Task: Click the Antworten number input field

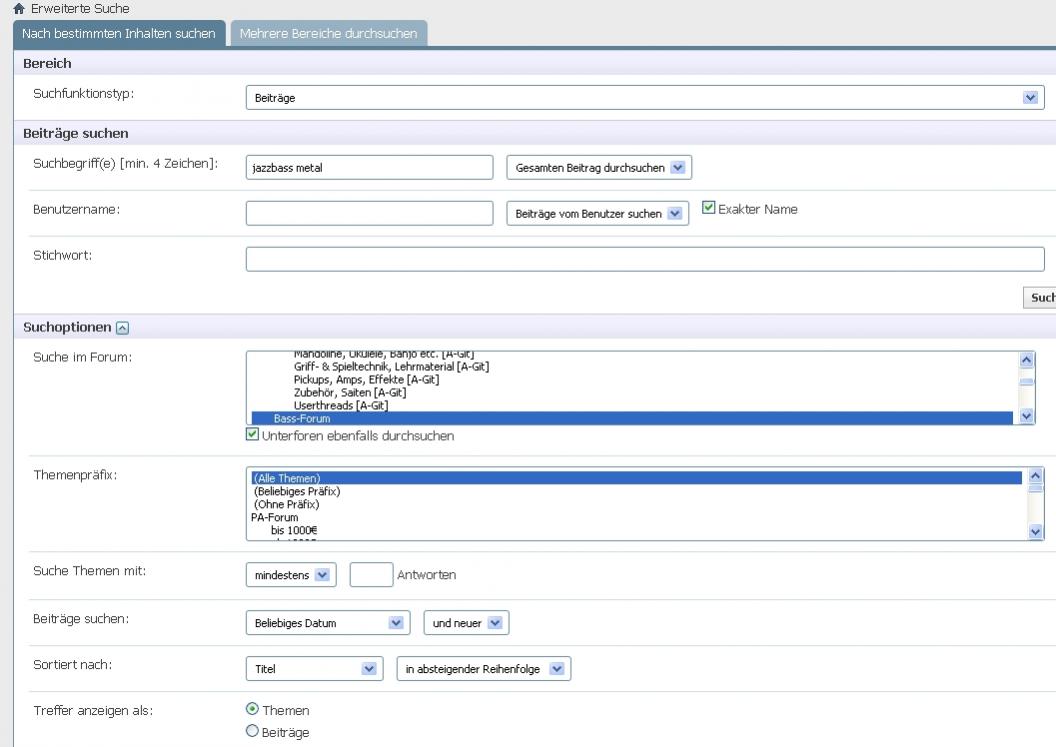Action: click(371, 575)
